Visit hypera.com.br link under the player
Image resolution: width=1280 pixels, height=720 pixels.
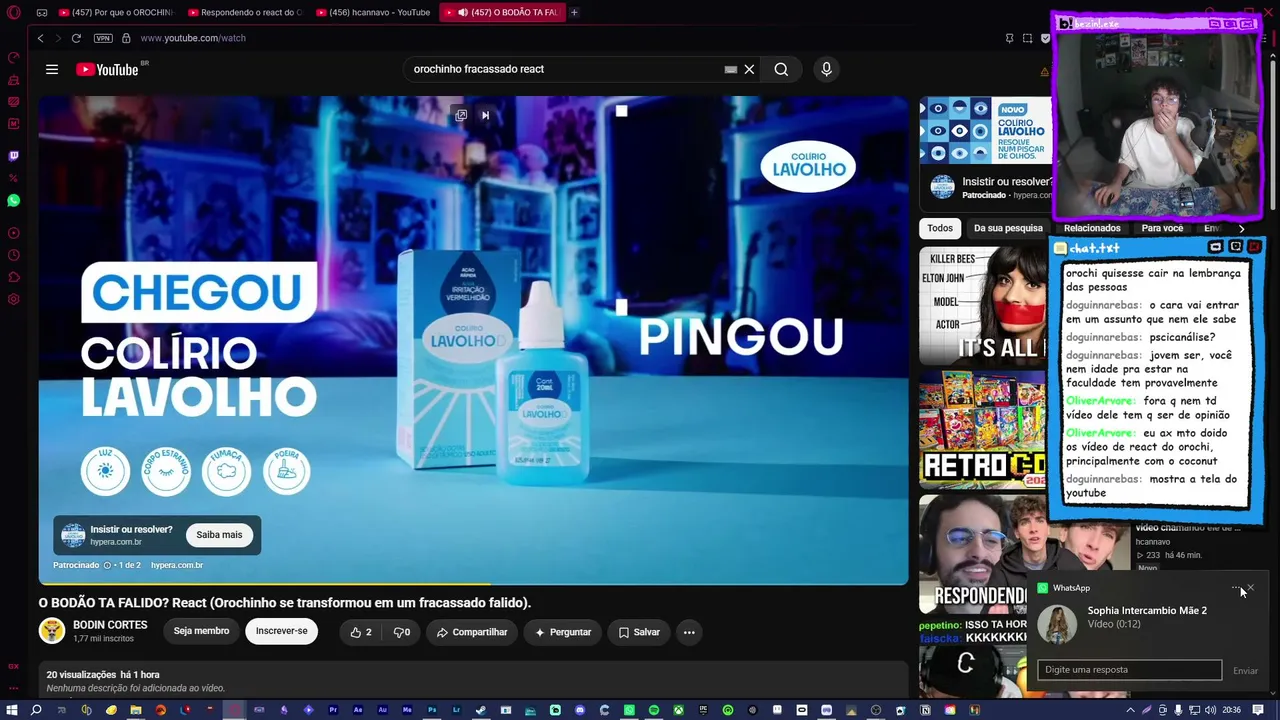pos(177,565)
